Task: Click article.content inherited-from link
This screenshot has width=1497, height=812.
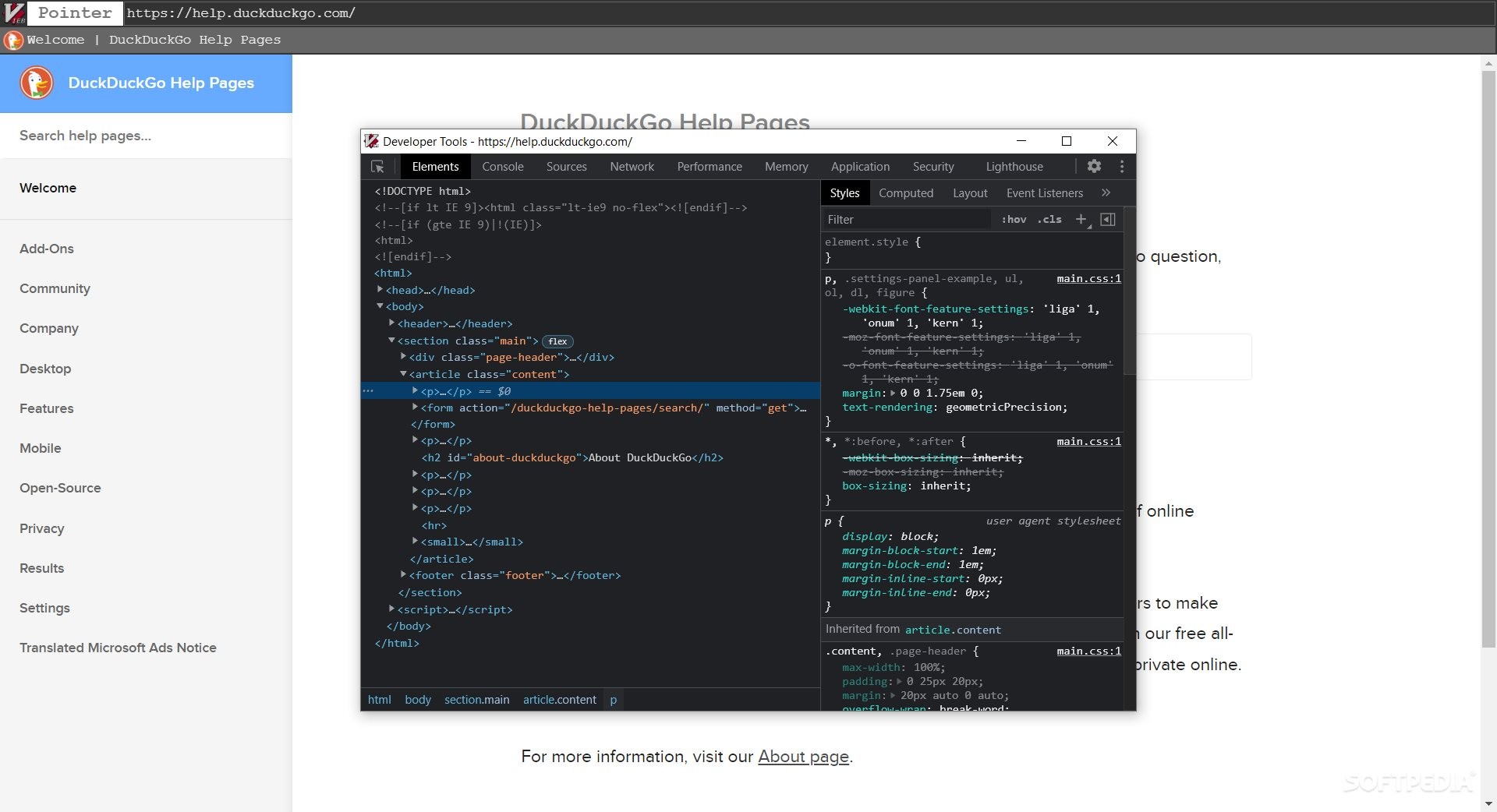Action: click(953, 630)
